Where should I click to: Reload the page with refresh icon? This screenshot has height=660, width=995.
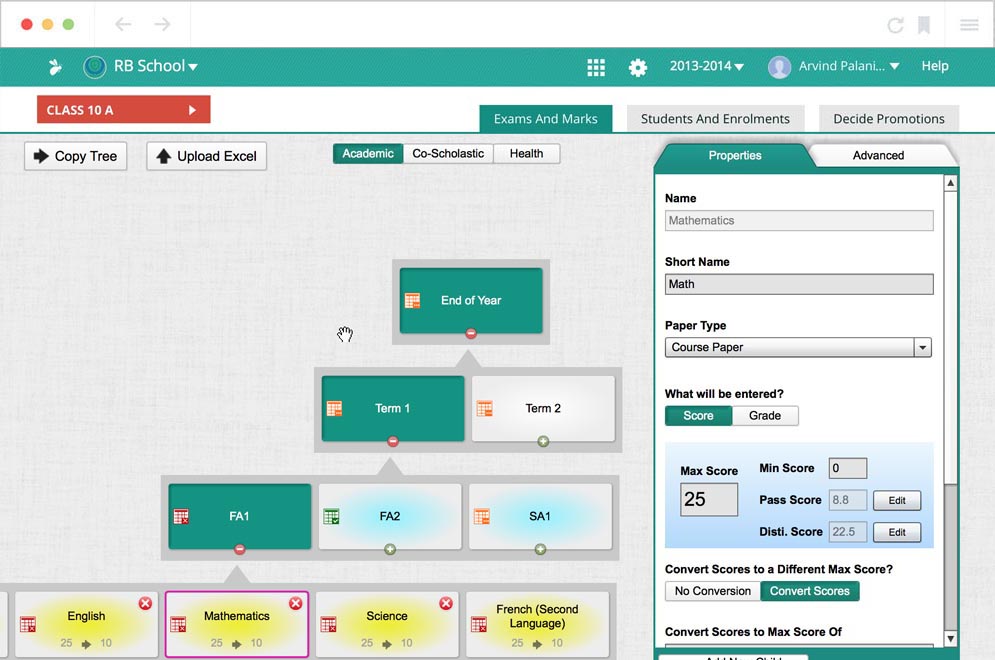895,25
